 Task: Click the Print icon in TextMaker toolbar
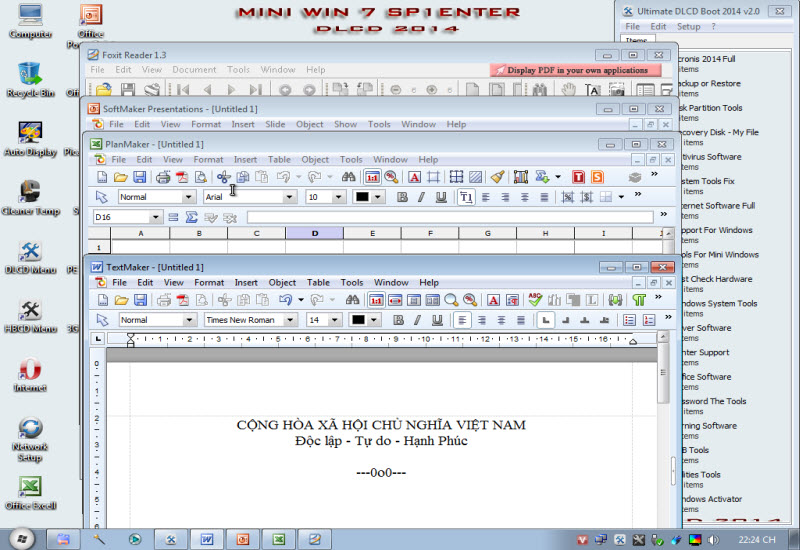pos(164,300)
